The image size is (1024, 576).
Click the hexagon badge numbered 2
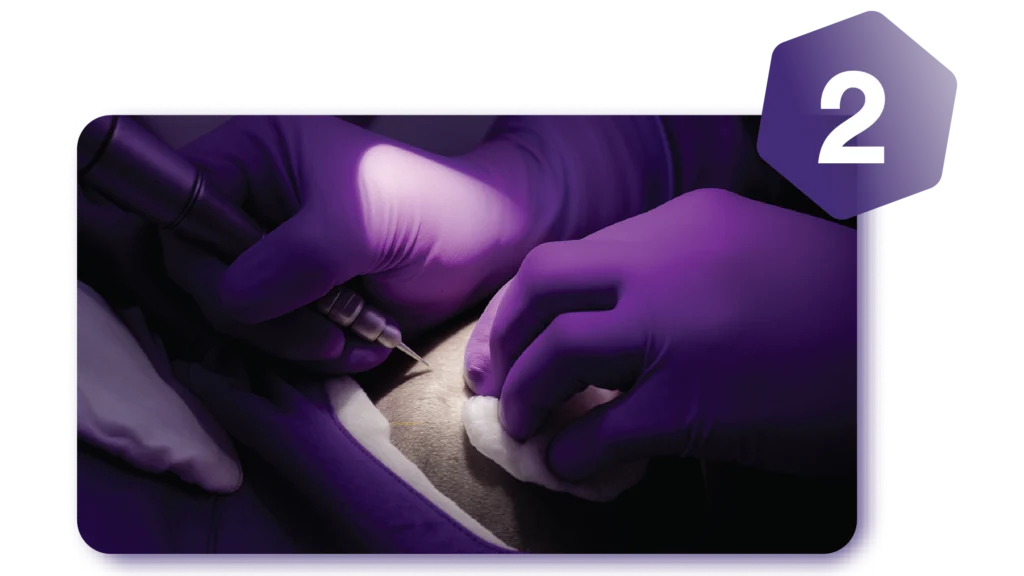856,115
